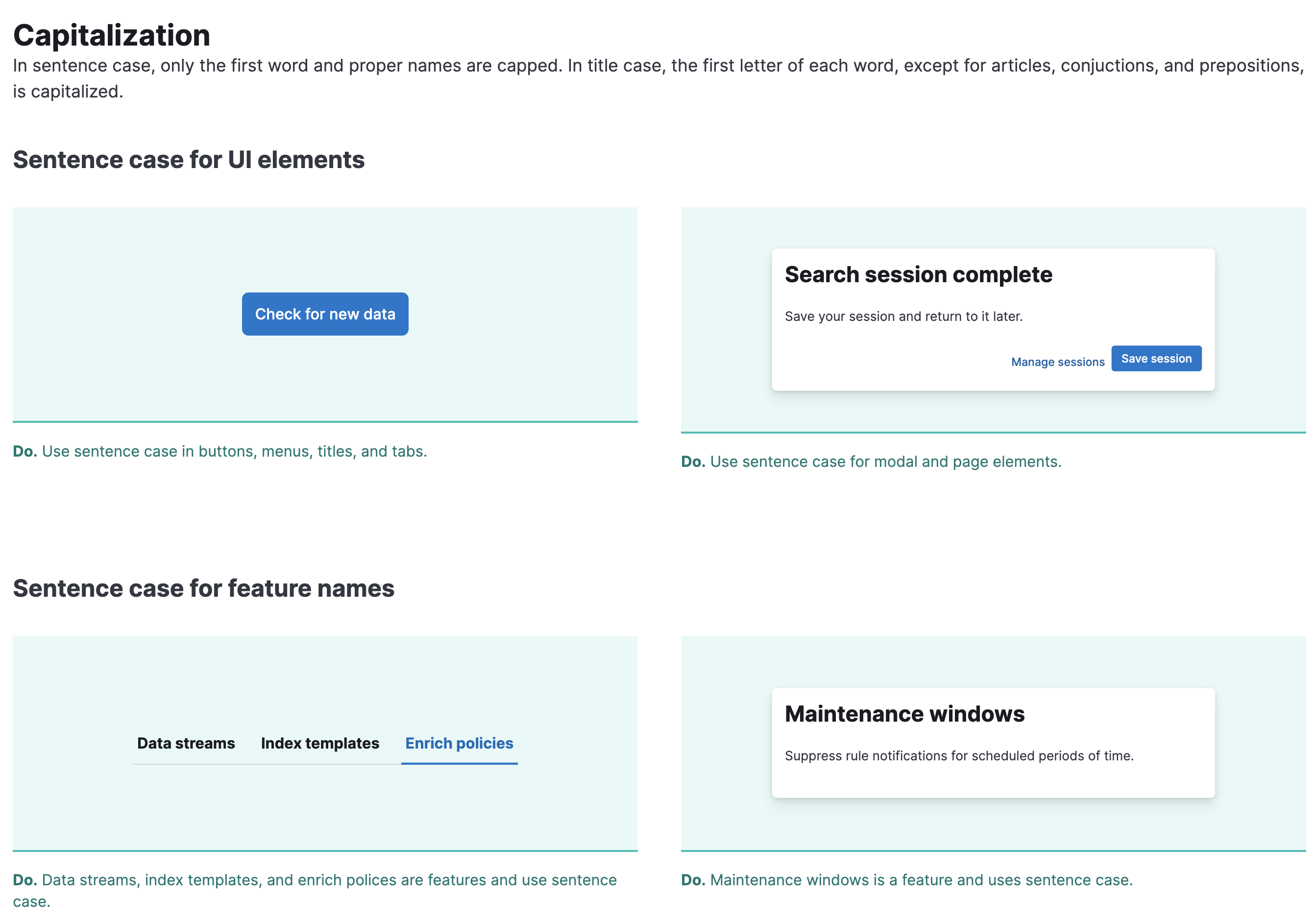The image size is (1316, 923).
Task: Switch to the "Data streams" tab
Action: pos(186,743)
